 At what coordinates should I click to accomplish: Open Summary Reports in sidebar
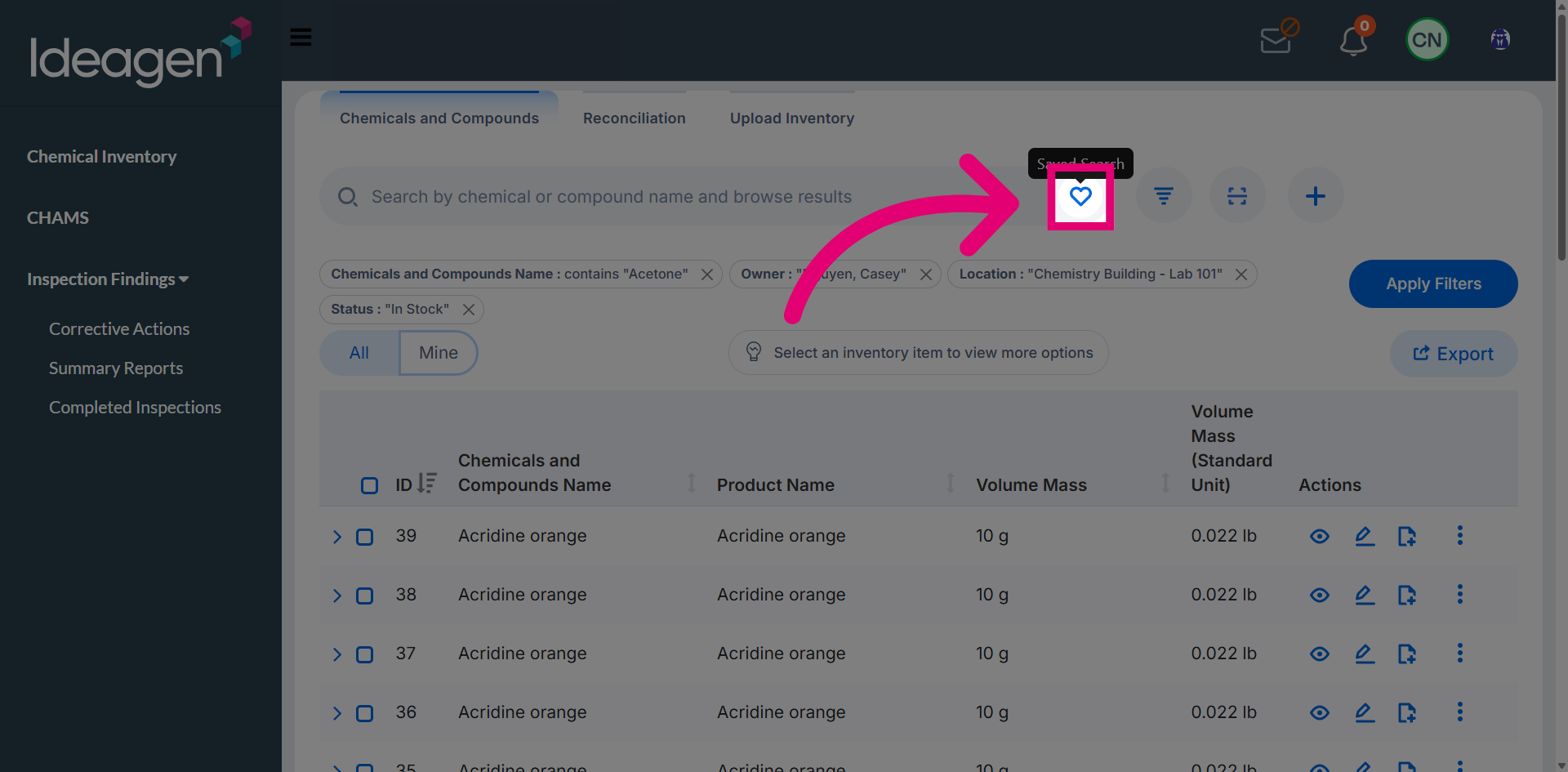pyautogui.click(x=116, y=368)
